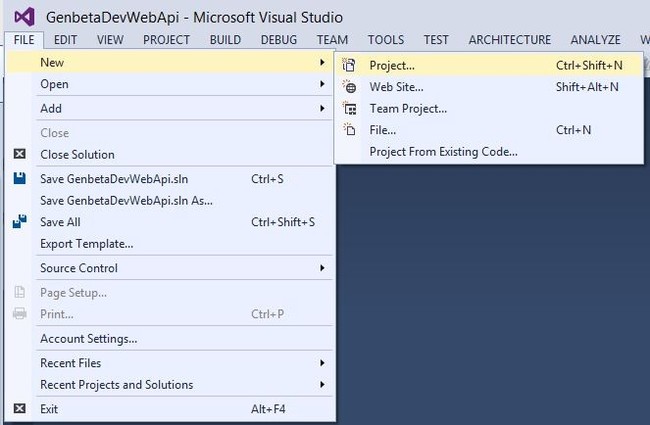650x425 pixels.
Task: Open the ARCHITECTURE menu
Action: (x=510, y=40)
